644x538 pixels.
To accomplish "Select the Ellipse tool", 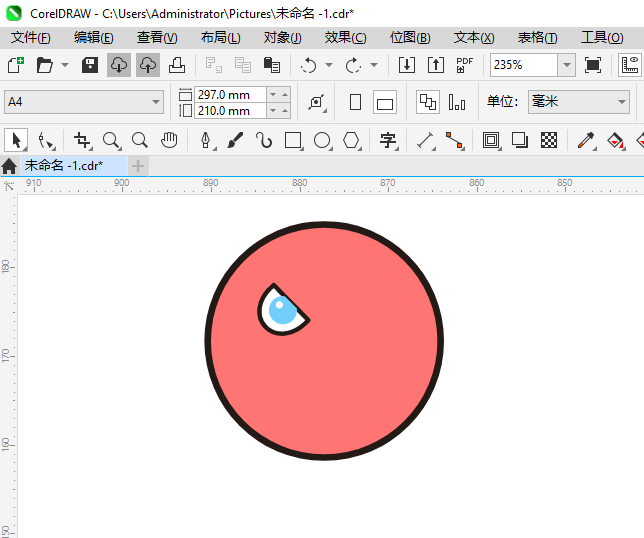I will 322,140.
